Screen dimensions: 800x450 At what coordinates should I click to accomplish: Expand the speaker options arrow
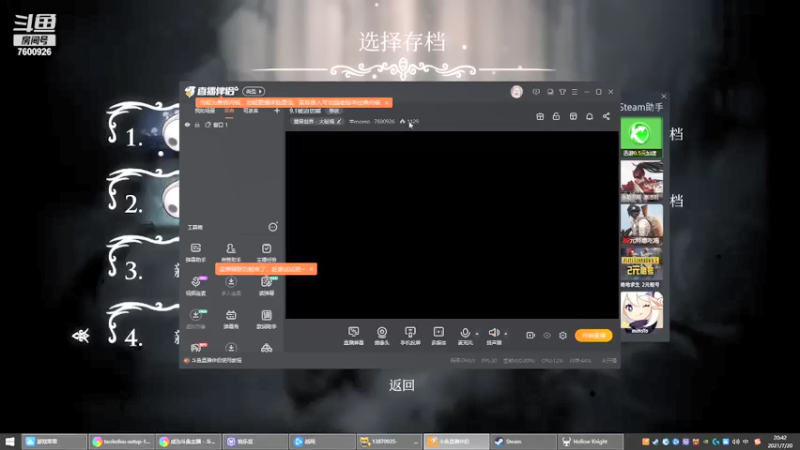tap(506, 334)
